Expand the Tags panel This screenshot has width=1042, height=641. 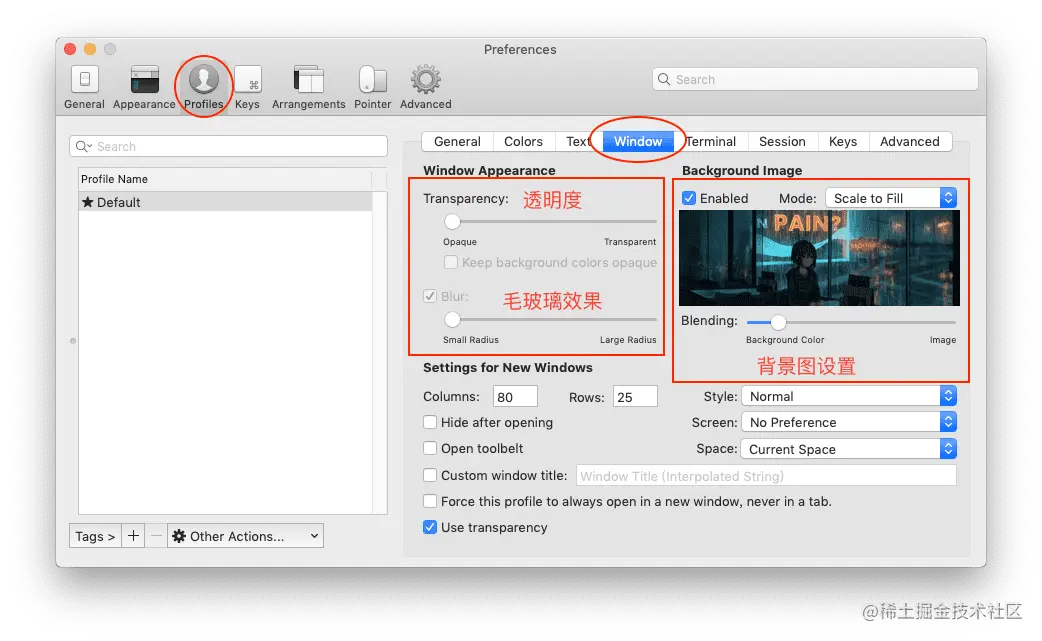(x=95, y=536)
